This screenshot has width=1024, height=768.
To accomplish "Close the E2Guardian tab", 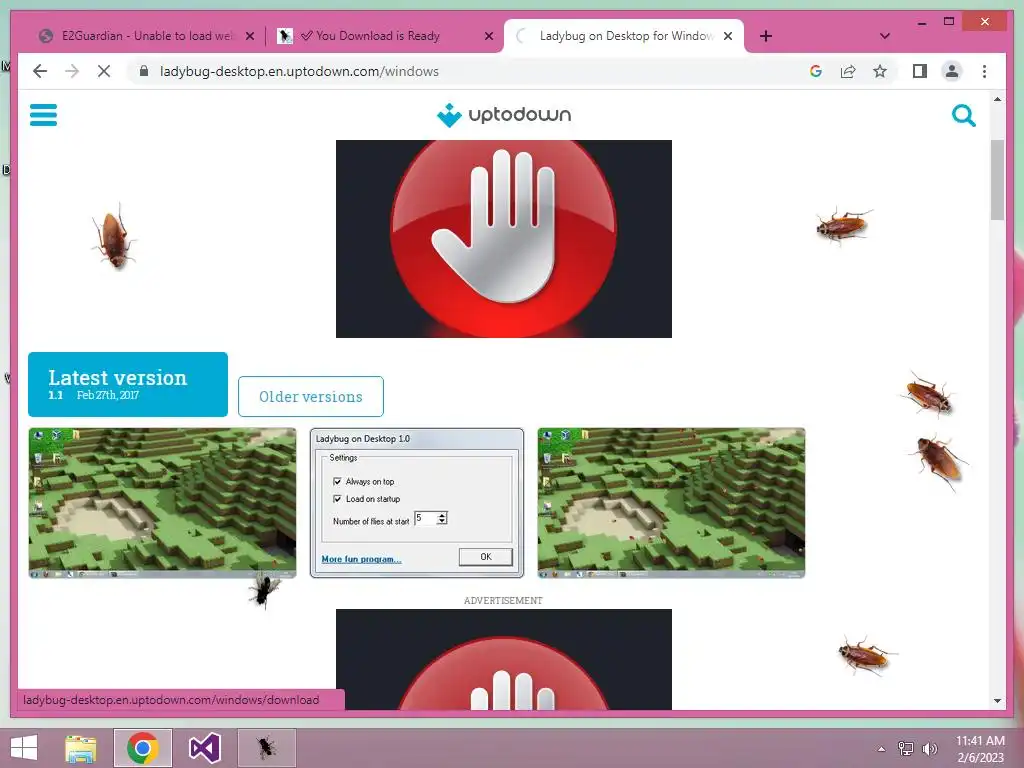I will click(x=249, y=36).
